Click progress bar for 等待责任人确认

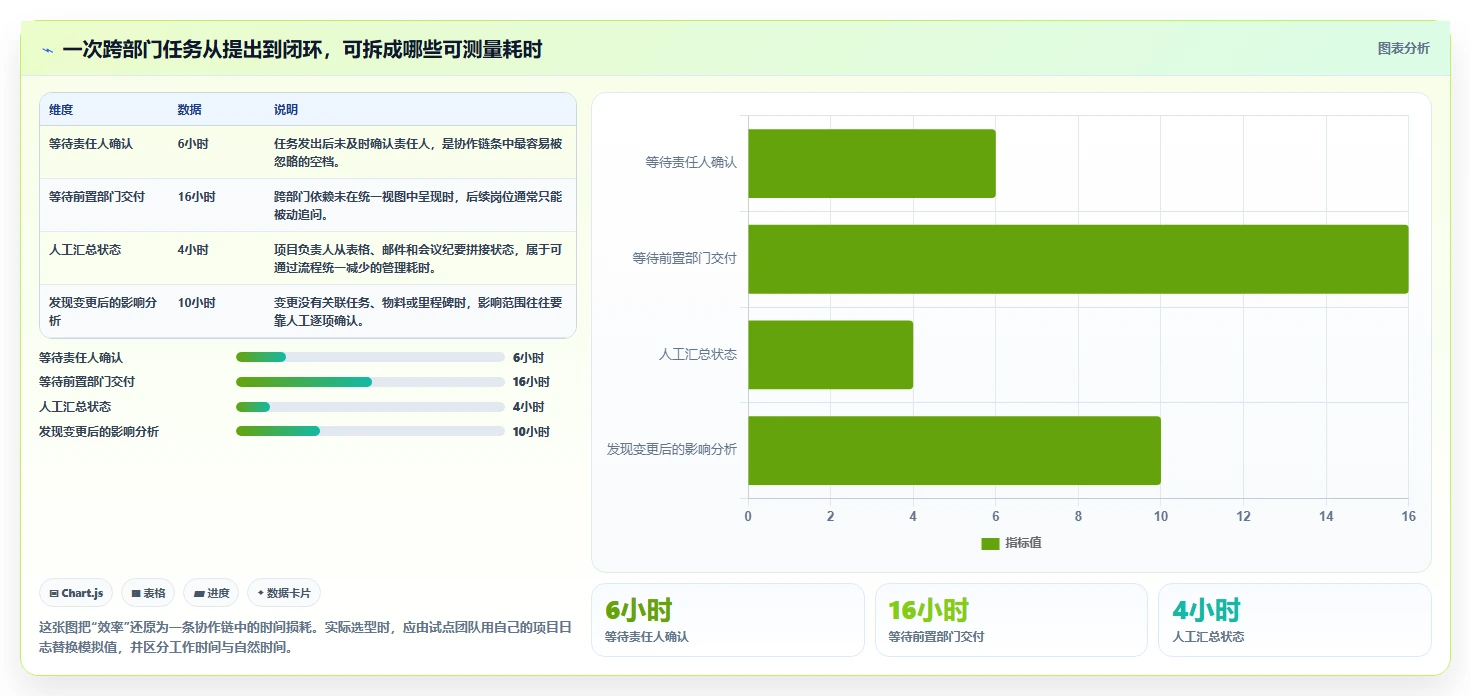[x=370, y=357]
